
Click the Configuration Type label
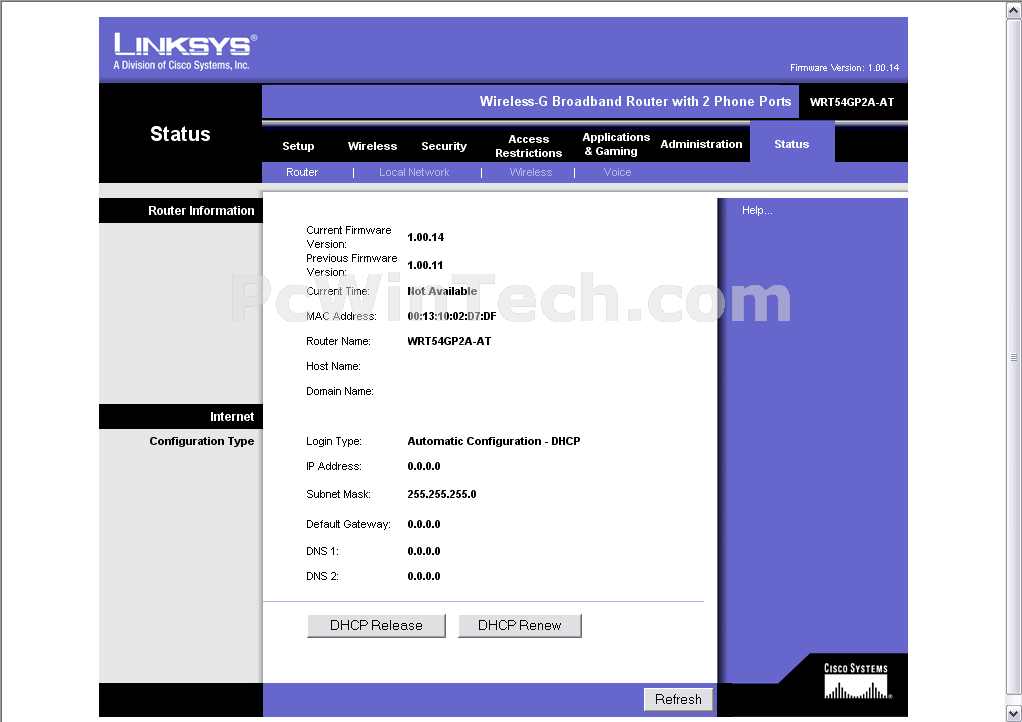pos(201,441)
